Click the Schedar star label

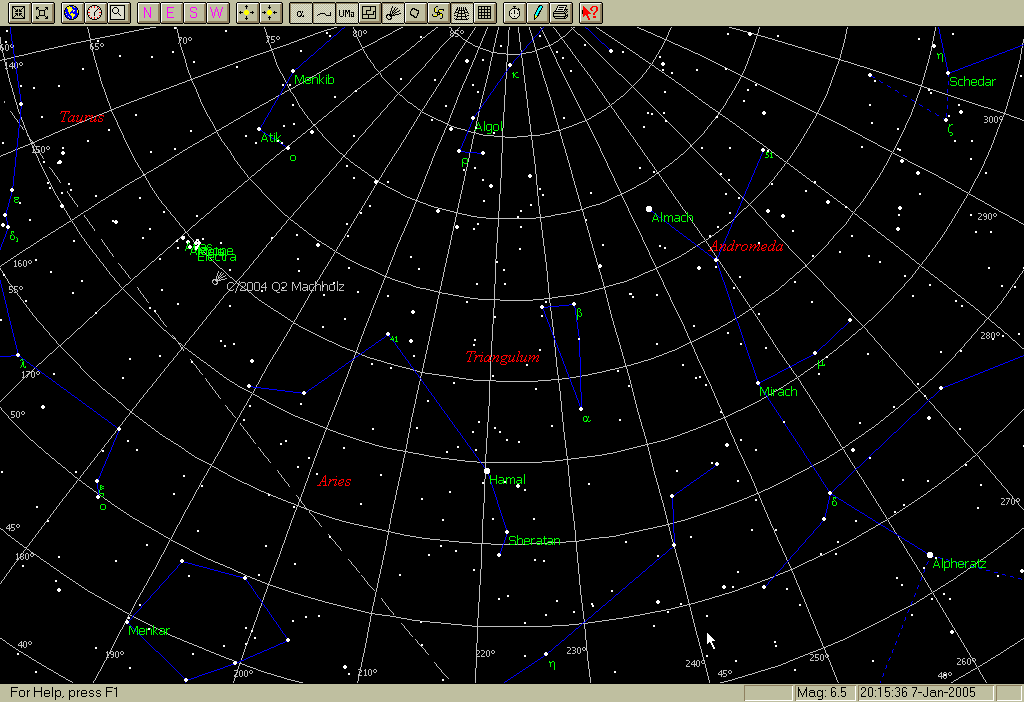click(972, 82)
